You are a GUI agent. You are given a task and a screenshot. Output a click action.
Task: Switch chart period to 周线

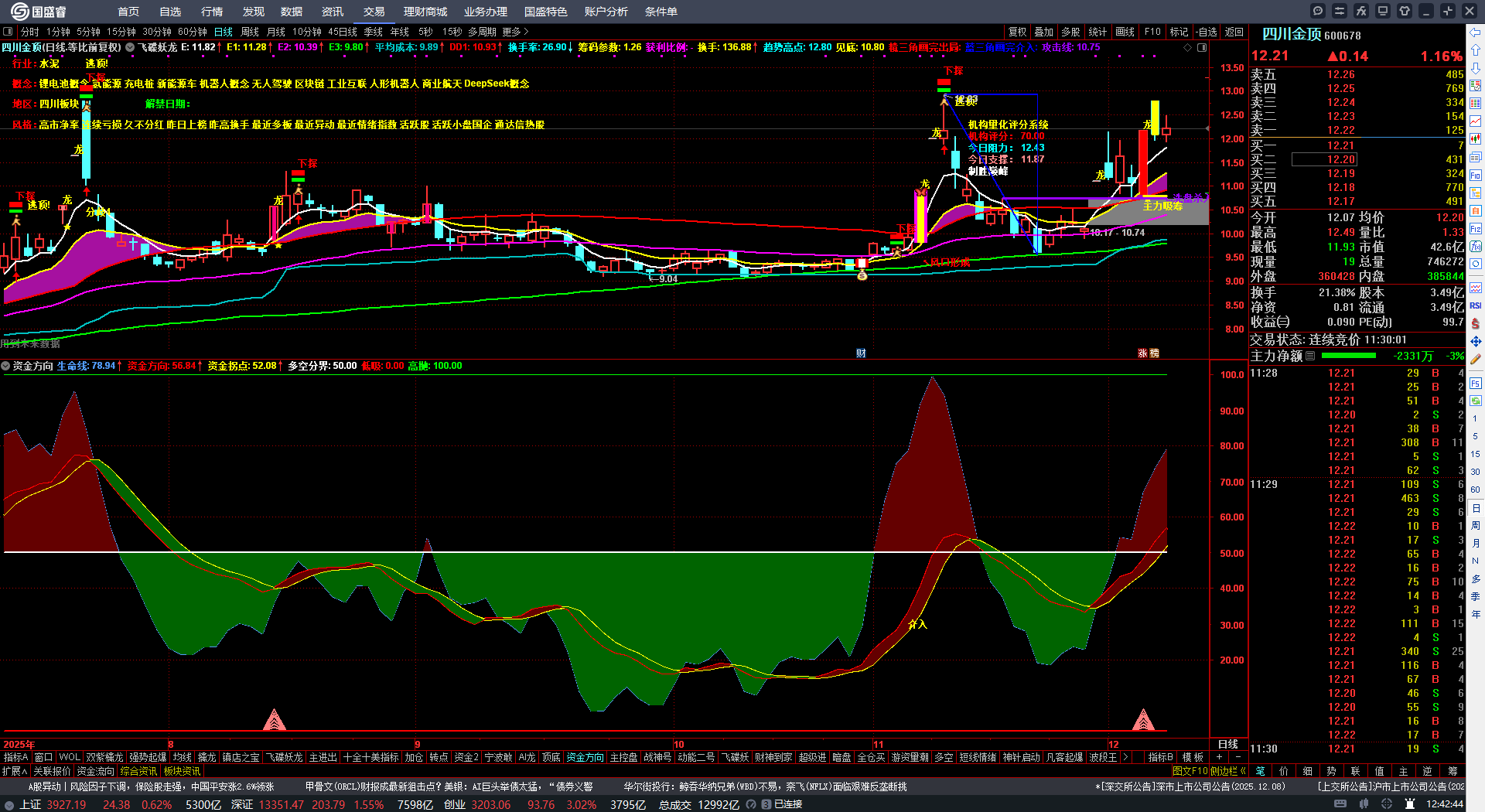pos(250,32)
